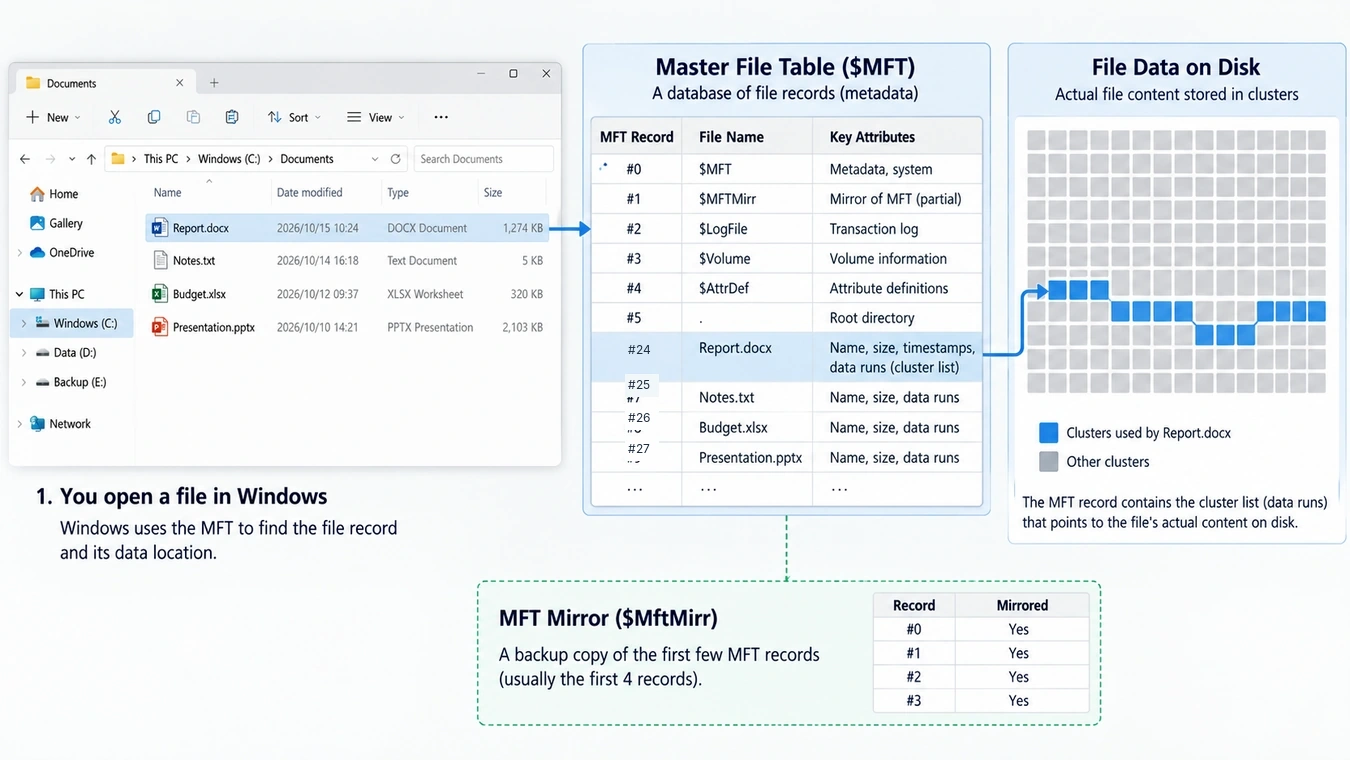Click the OneDrive cloud icon

point(37,253)
